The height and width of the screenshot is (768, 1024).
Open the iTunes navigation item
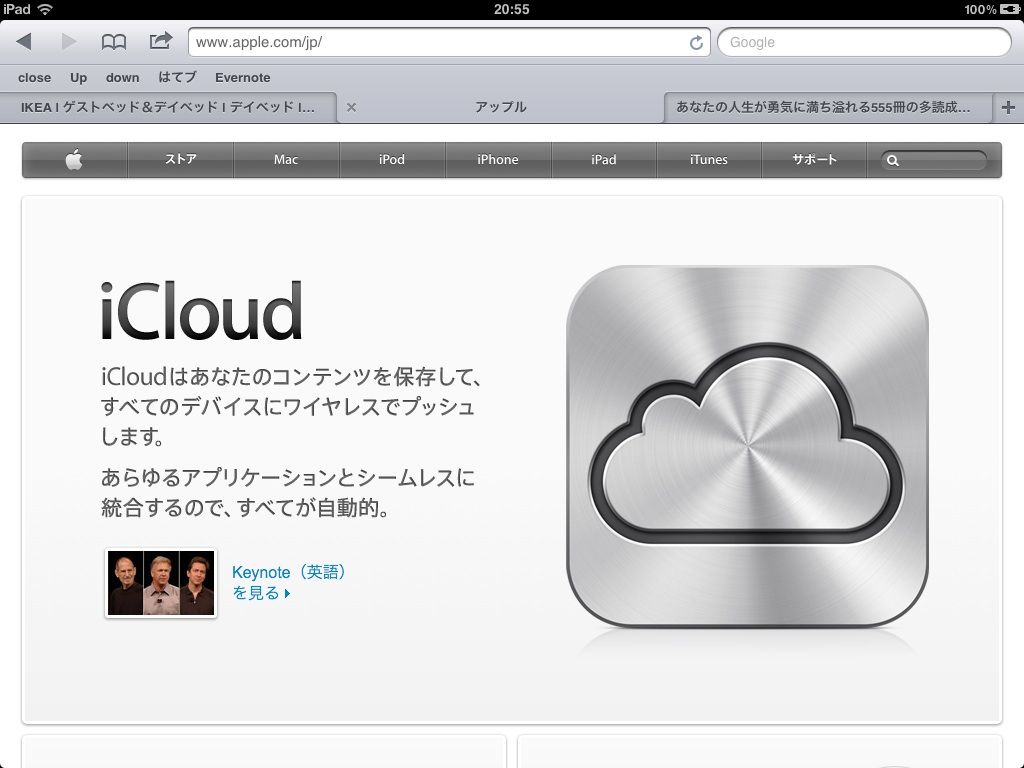tap(709, 159)
